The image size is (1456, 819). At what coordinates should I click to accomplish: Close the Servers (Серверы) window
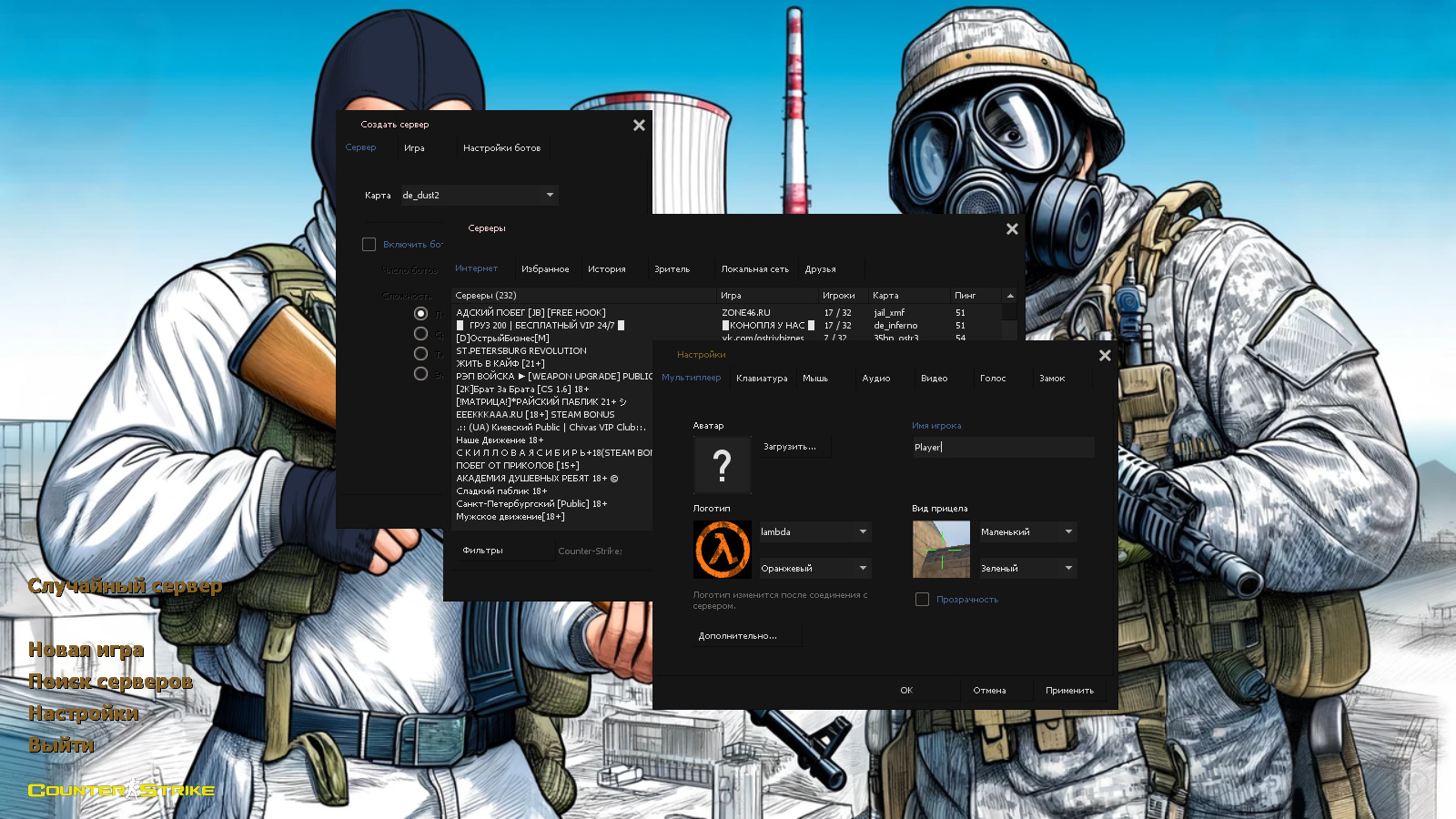(1012, 229)
